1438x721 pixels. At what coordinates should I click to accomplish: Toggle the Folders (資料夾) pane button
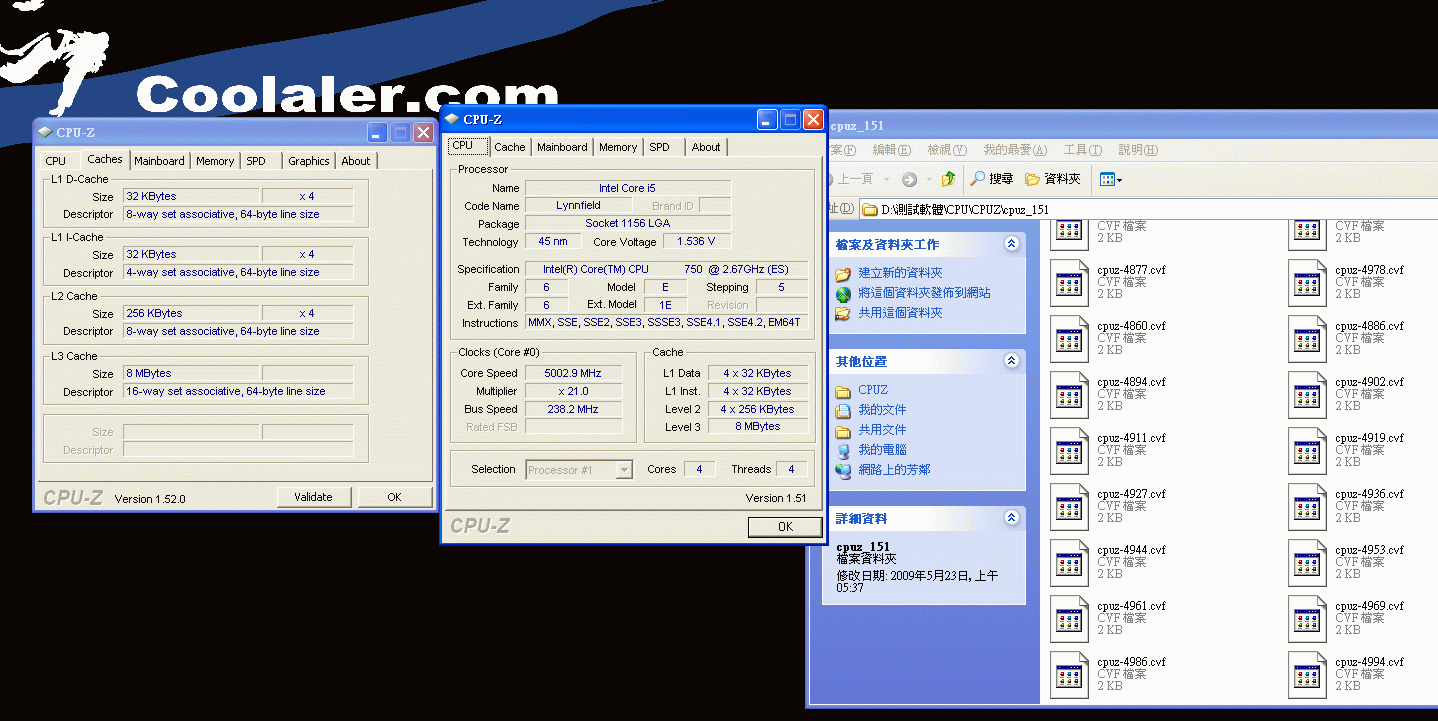1053,179
